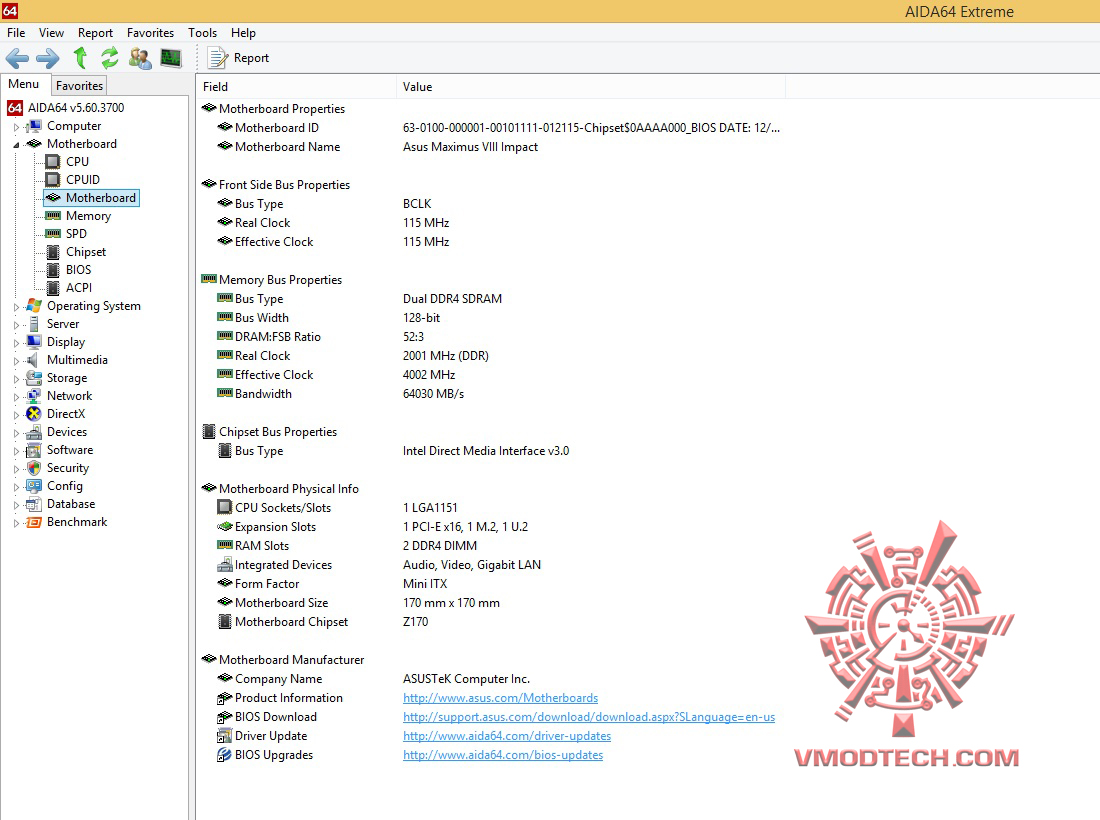Click the DirectX X logo icon

click(34, 414)
